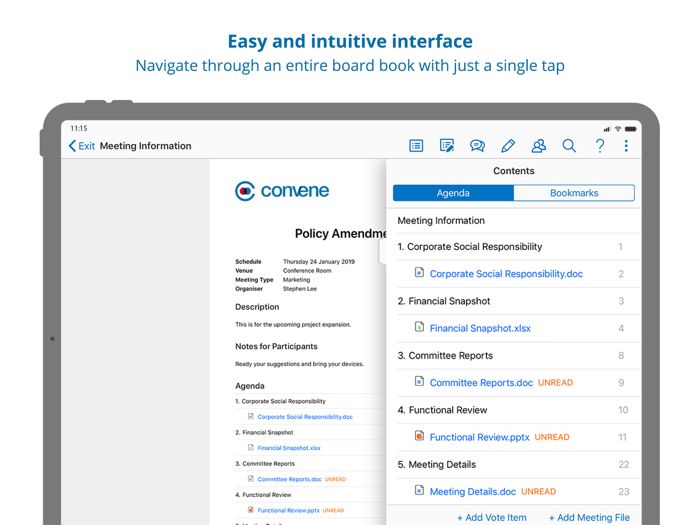Screen dimensions: 700x525
Task: Click the Convene logo in document
Action: [282, 191]
